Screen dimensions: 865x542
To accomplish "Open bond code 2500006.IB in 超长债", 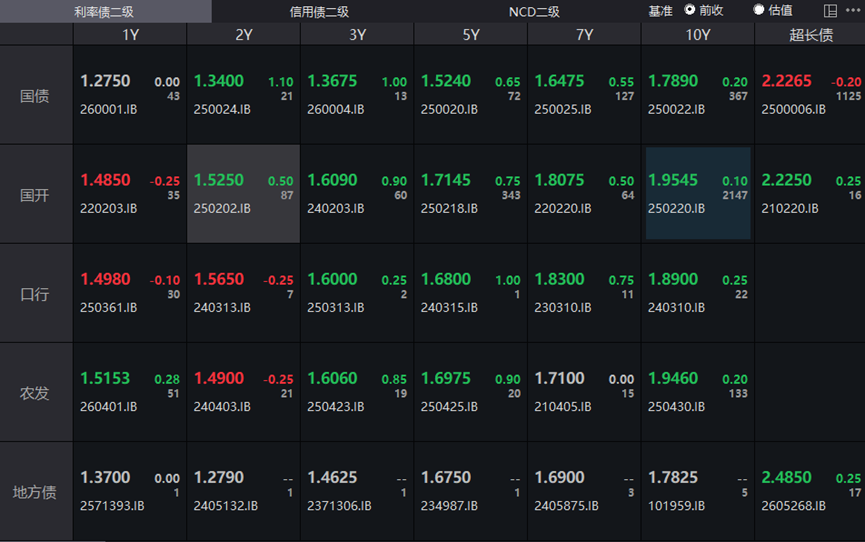I will [x=794, y=109].
